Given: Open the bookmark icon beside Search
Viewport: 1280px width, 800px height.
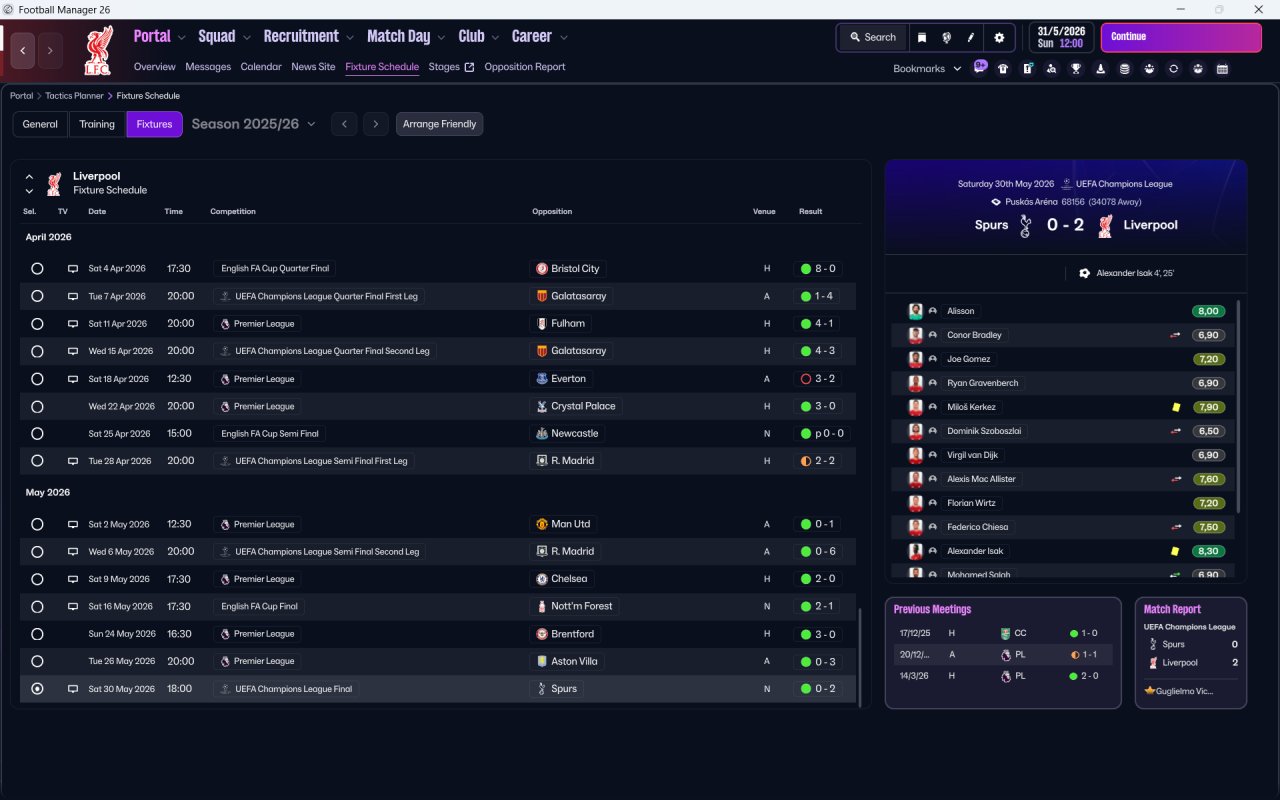Looking at the screenshot, I should pyautogui.click(x=922, y=38).
